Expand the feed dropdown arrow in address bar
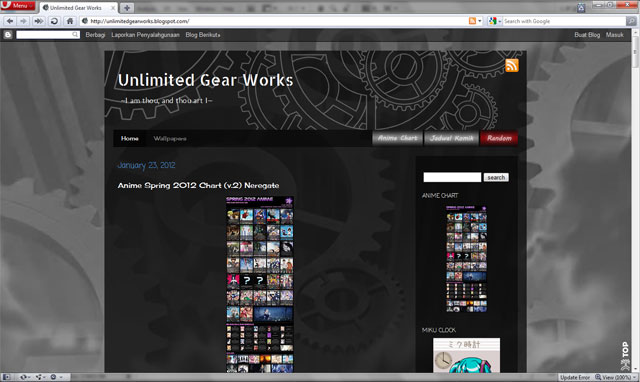Image resolution: width=640 pixels, height=382 pixels. coord(480,21)
